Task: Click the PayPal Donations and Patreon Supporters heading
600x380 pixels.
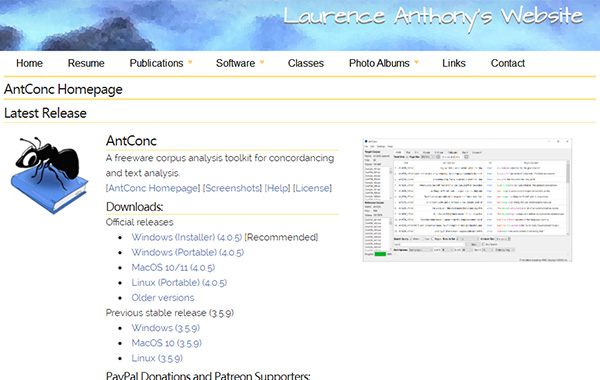Action: click(208, 376)
